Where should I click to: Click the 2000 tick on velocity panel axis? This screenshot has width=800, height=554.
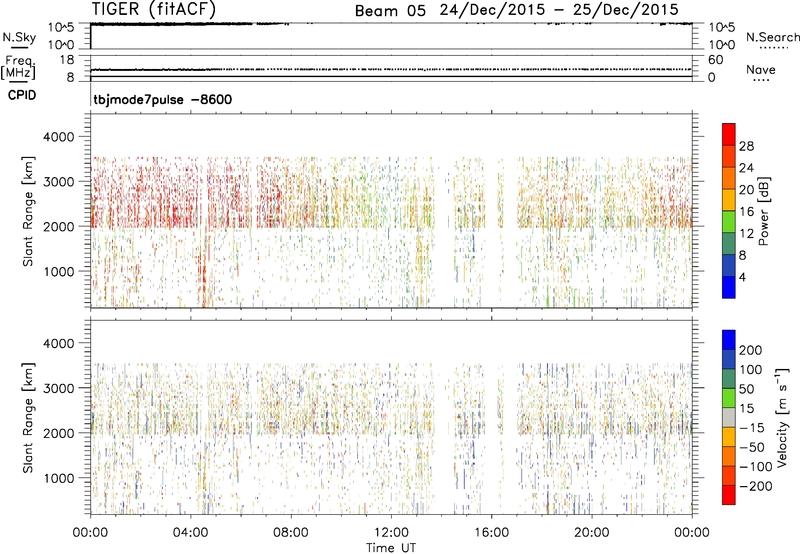tap(59, 433)
